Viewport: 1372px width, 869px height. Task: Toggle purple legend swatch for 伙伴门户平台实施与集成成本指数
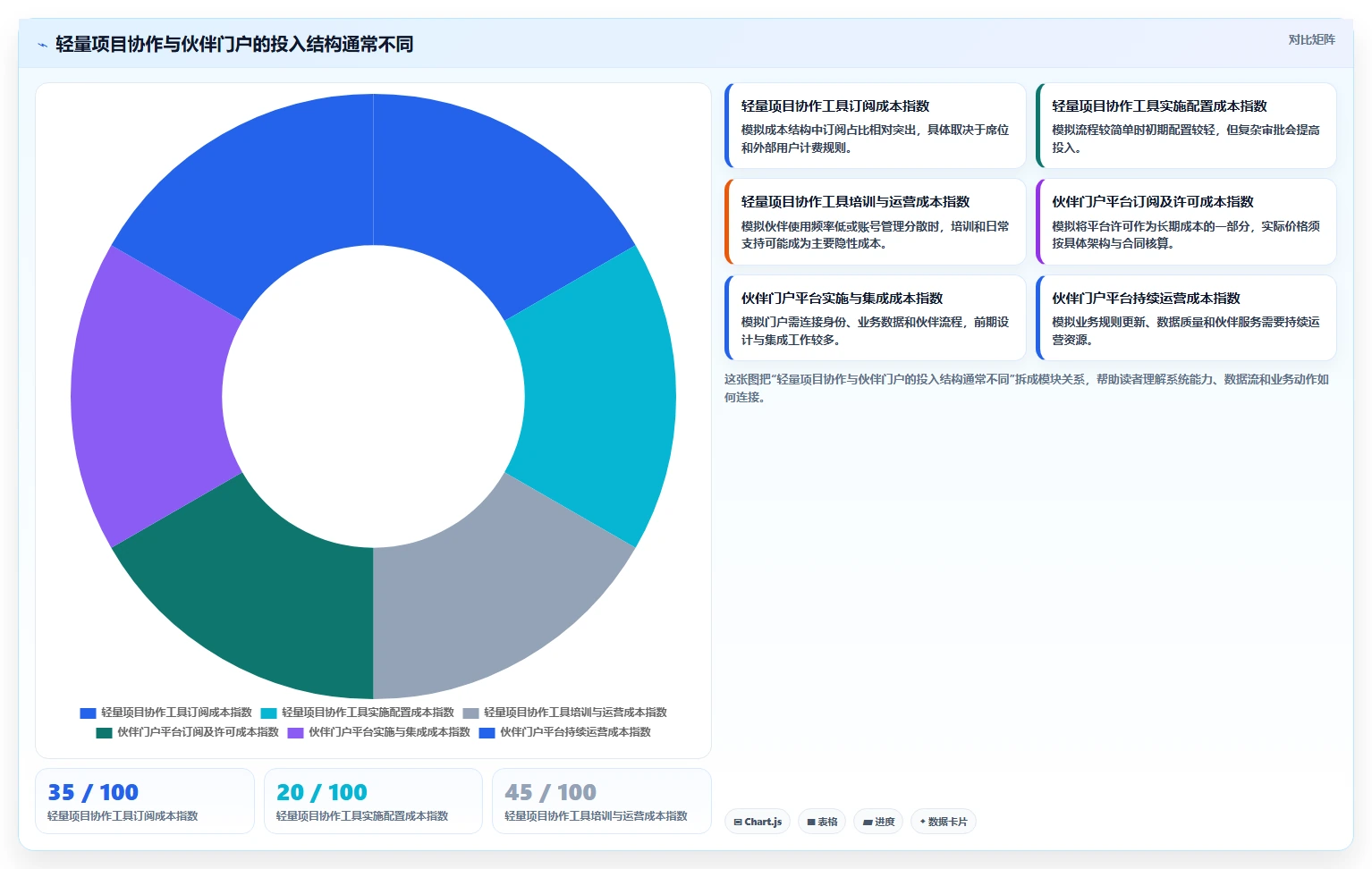tap(295, 733)
